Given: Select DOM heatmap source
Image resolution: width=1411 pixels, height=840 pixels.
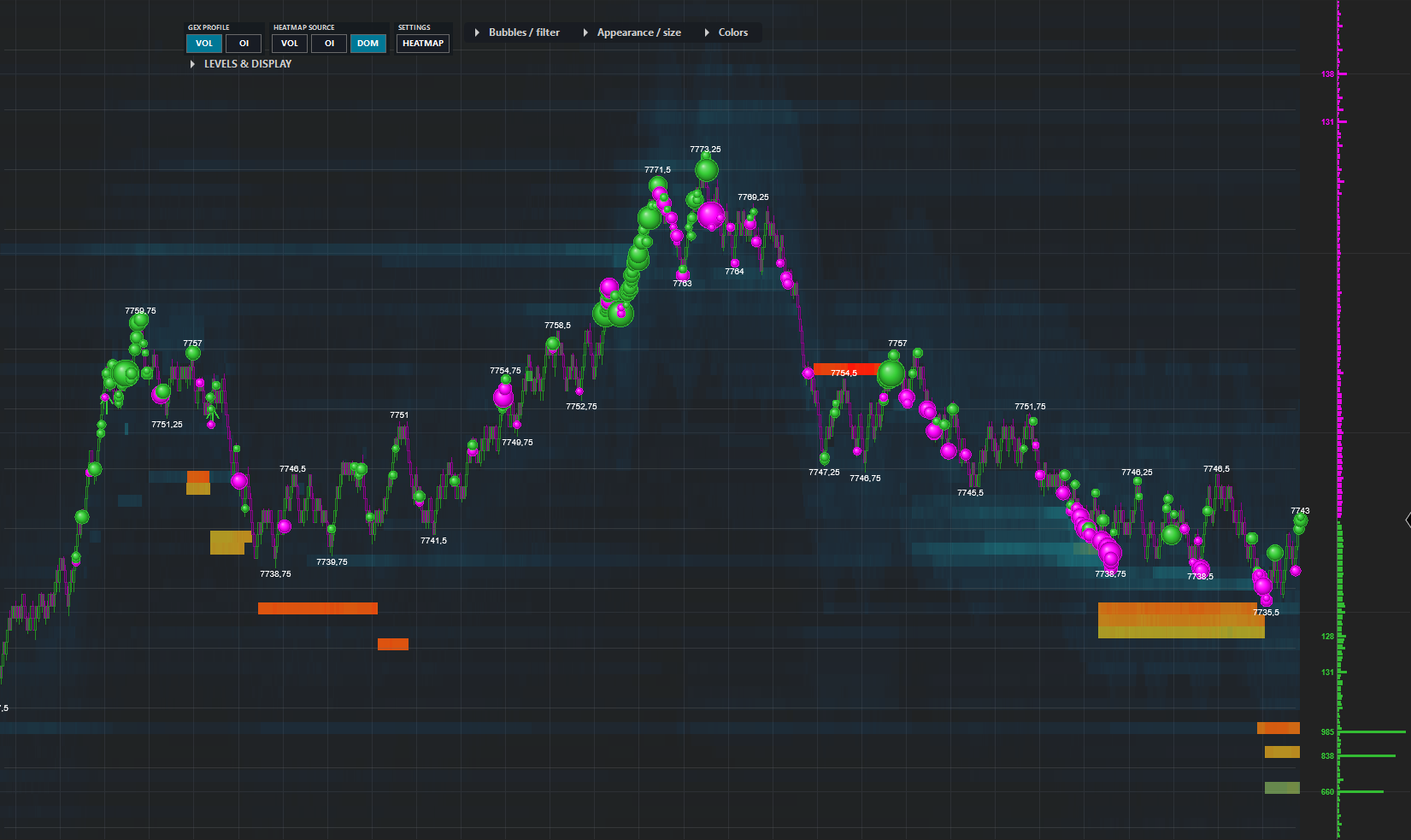Looking at the screenshot, I should pos(368,44).
